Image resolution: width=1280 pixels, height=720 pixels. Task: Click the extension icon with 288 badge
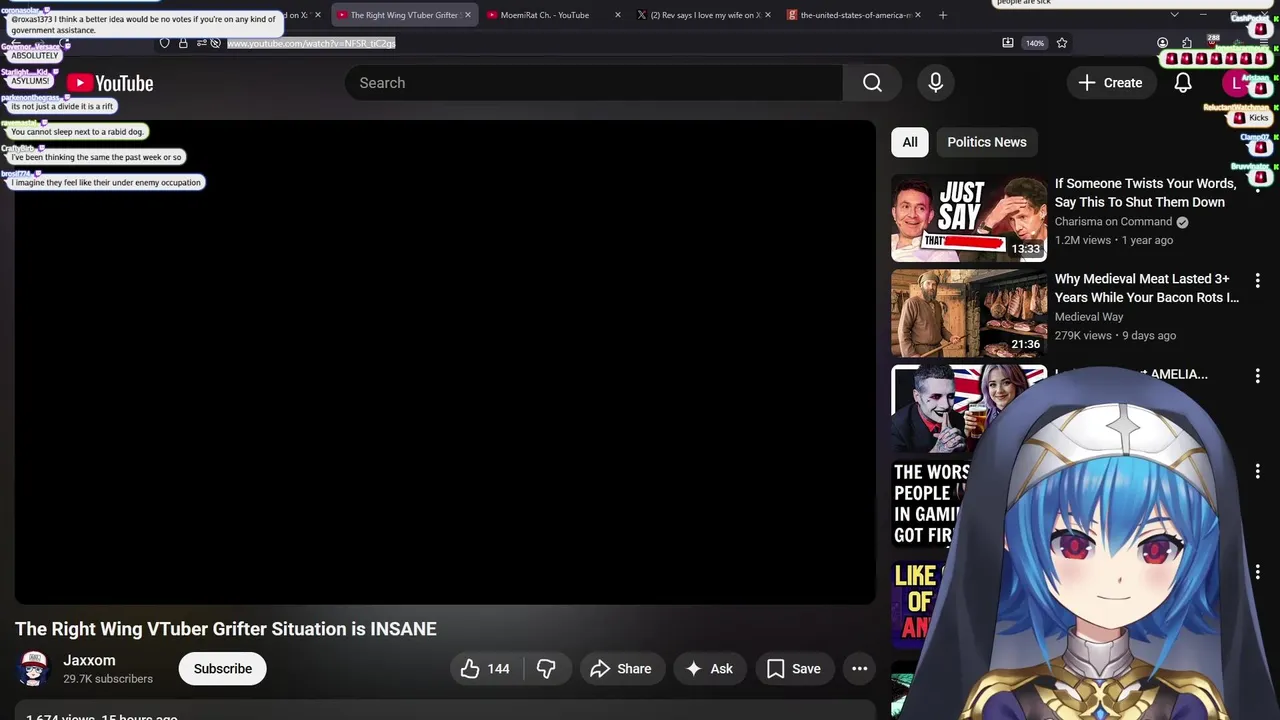pyautogui.click(x=1212, y=42)
